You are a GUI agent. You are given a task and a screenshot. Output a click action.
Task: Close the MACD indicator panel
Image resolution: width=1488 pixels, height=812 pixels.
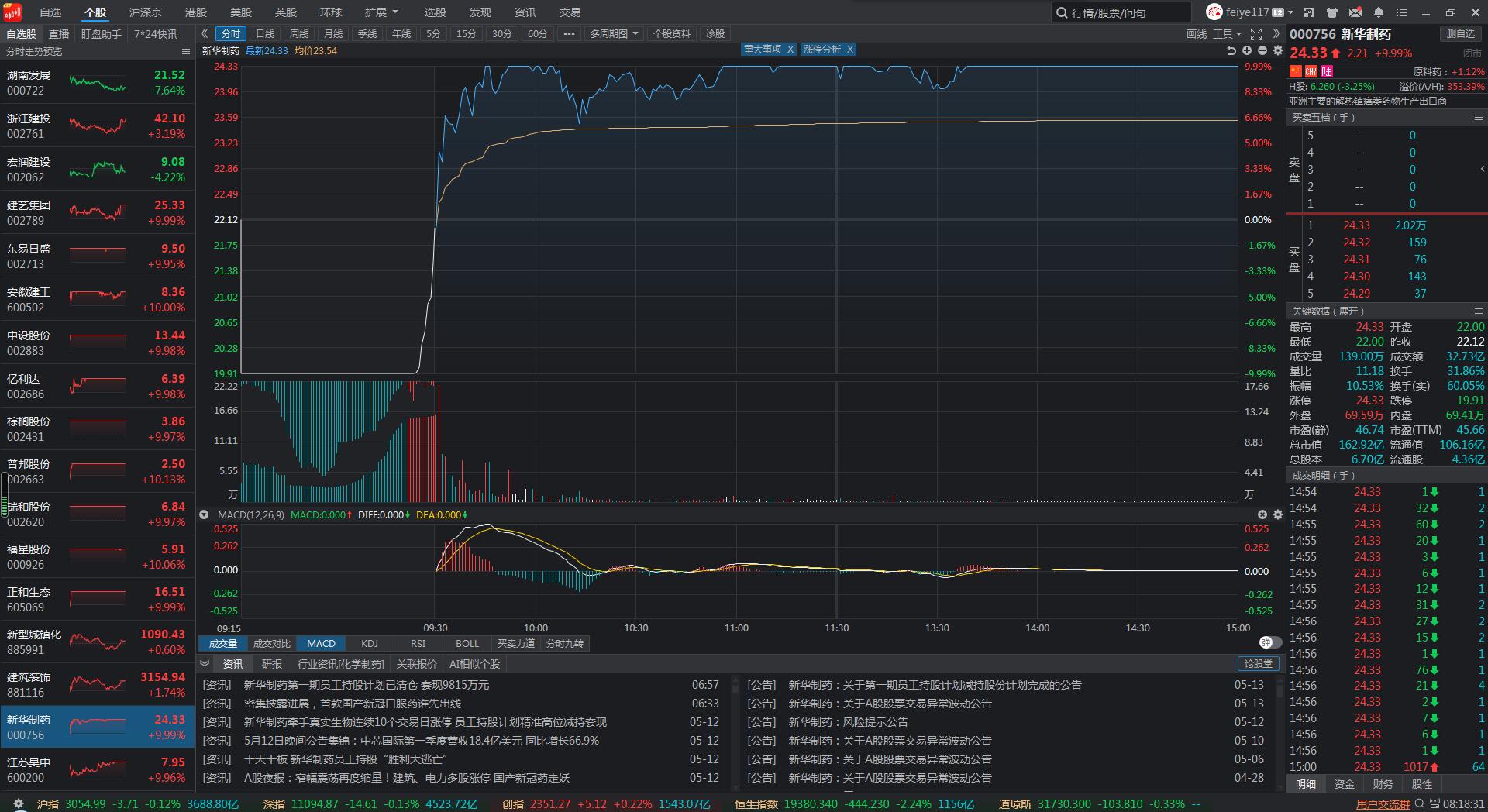[1262, 514]
